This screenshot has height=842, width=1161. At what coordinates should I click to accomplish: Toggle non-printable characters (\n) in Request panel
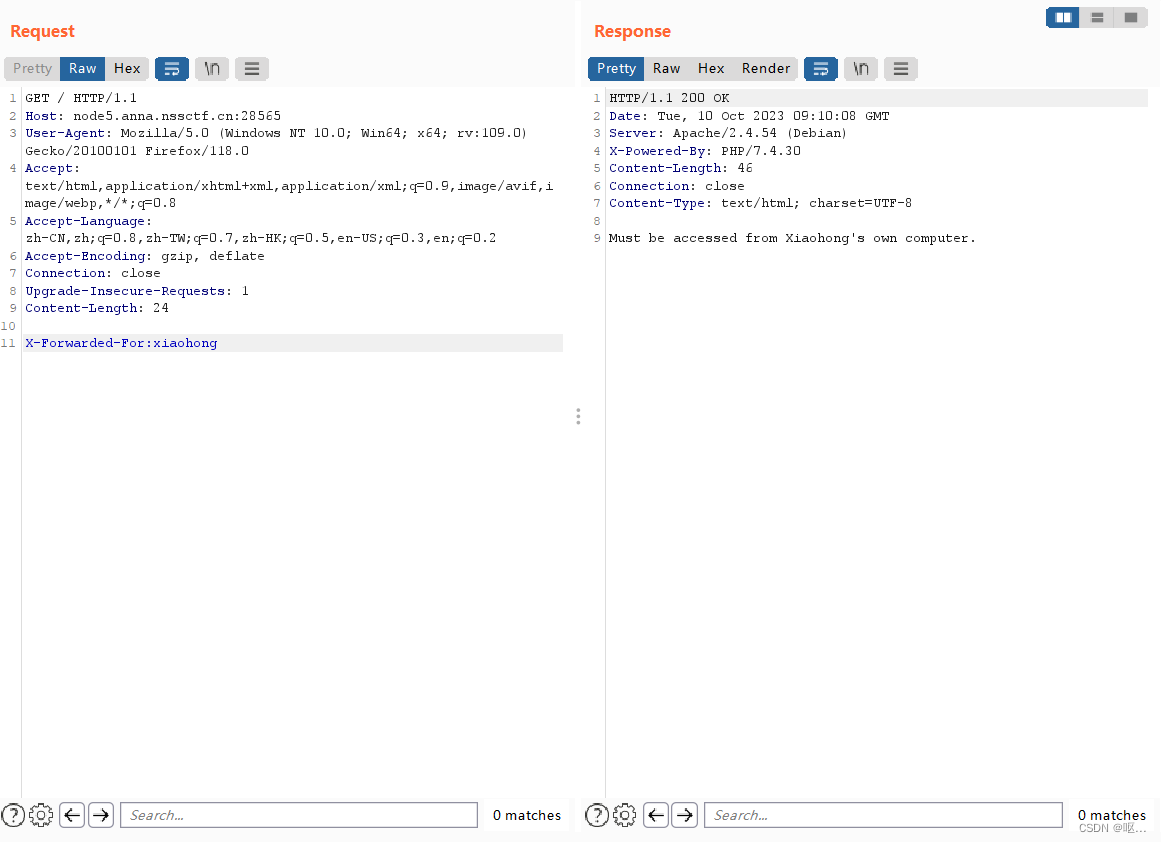(x=212, y=69)
